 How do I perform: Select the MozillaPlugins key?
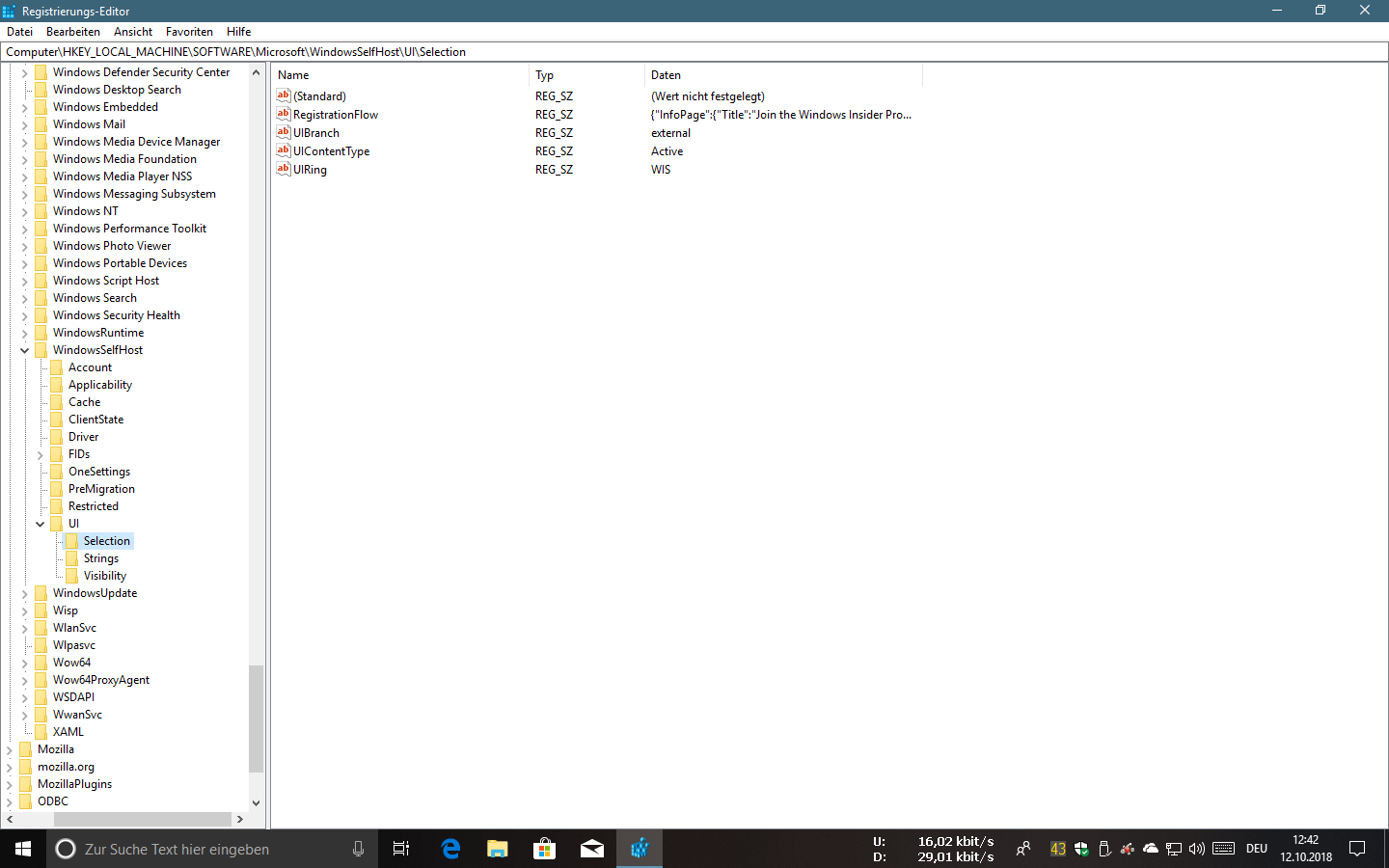coord(74,784)
